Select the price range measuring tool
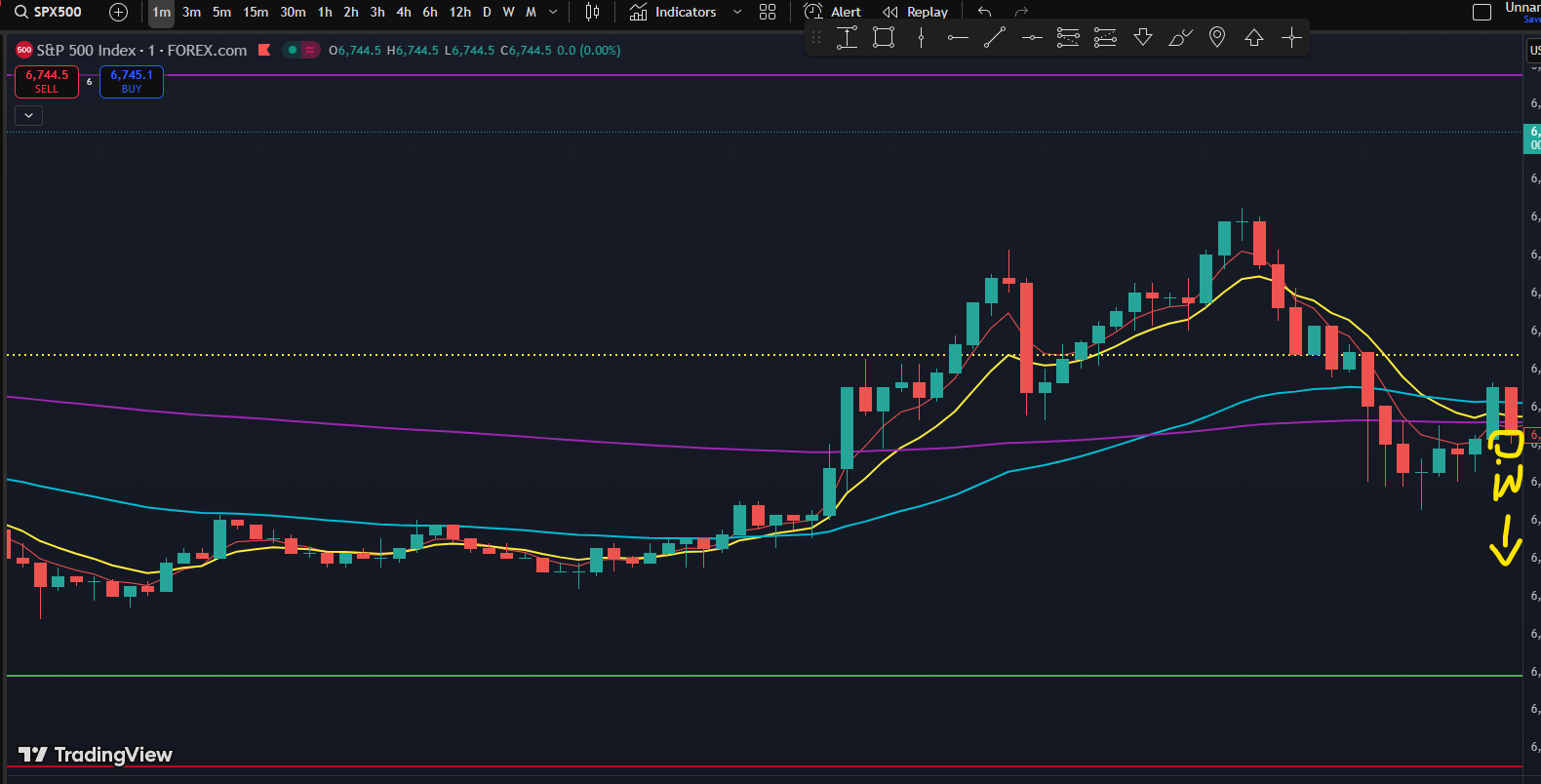The width and height of the screenshot is (1541, 784). (x=847, y=38)
